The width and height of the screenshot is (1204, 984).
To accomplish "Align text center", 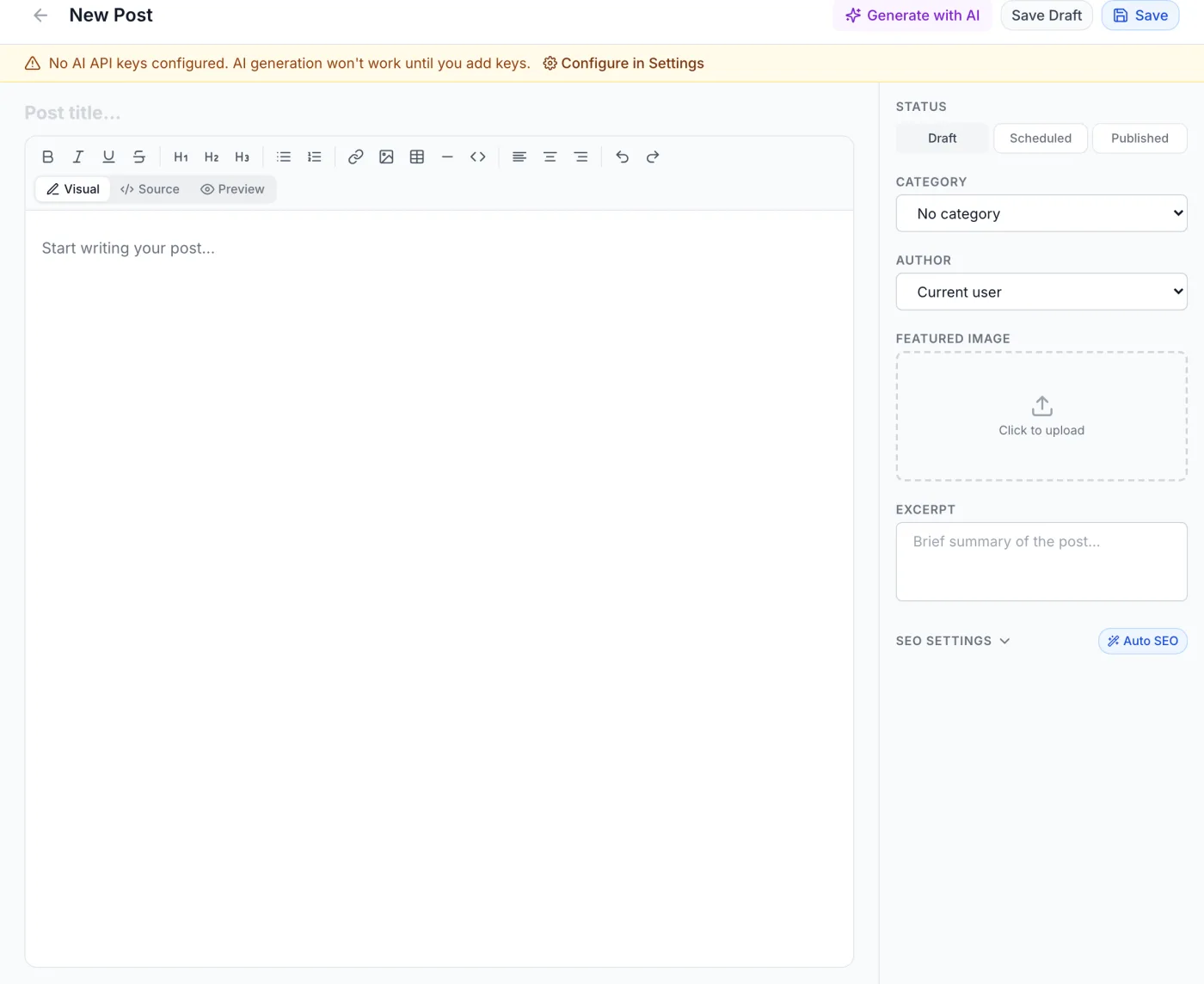I will click(x=550, y=157).
